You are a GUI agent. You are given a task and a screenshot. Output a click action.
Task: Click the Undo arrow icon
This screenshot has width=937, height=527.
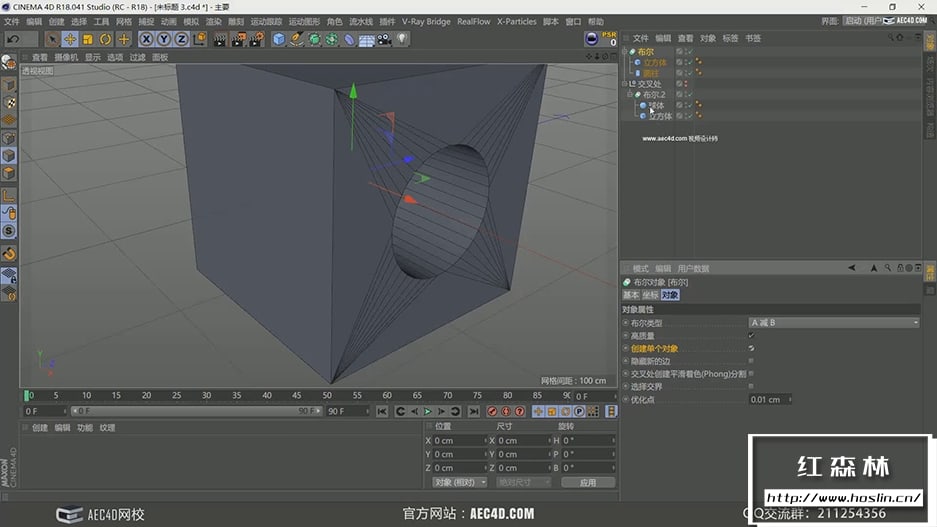[x=13, y=39]
